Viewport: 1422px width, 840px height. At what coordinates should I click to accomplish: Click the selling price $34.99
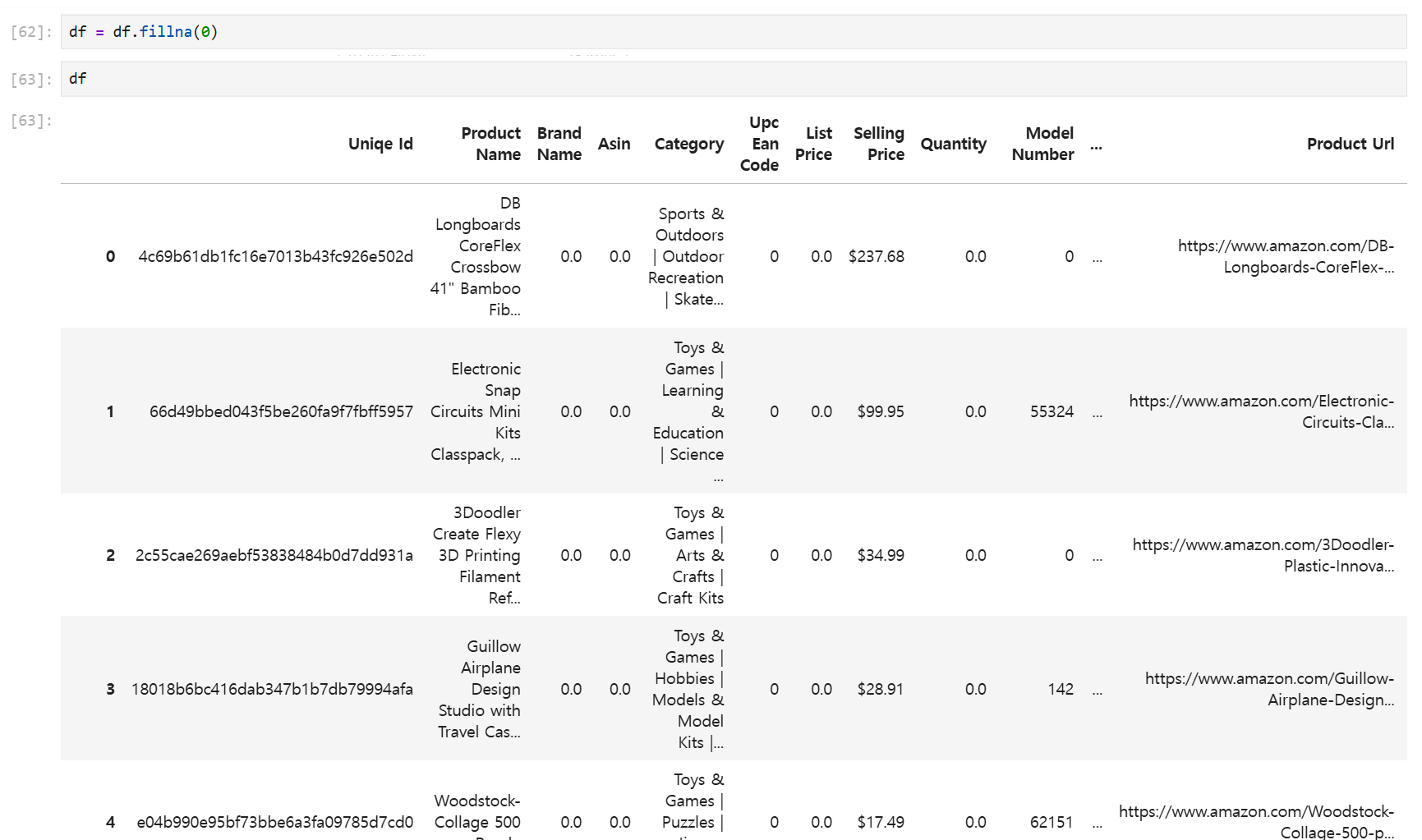[881, 555]
